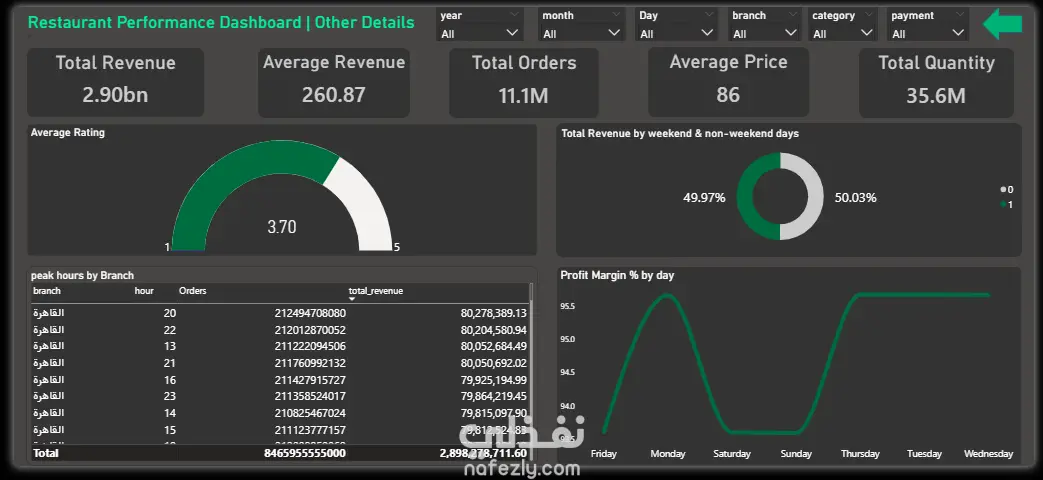The image size is (1043, 480).
Task: Sort table by branch column header
Action: [47, 291]
